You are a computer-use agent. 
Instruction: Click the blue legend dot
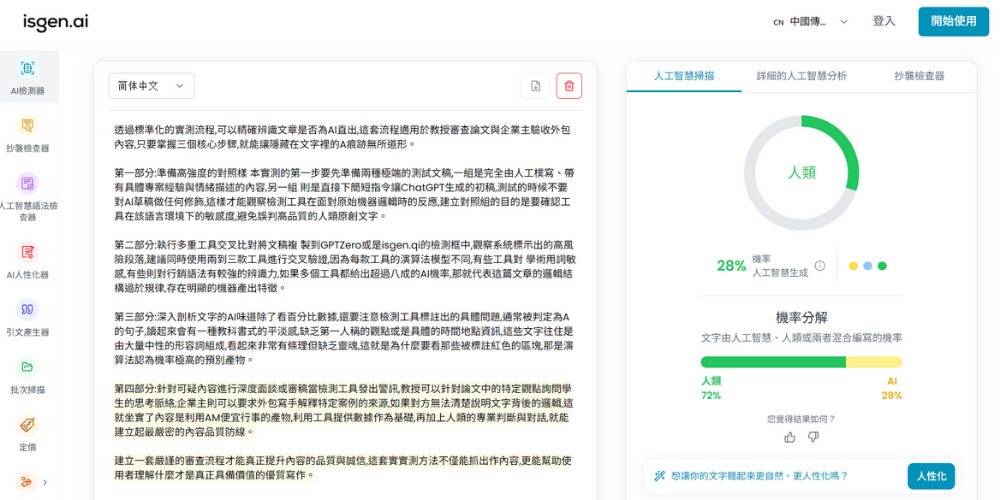[x=867, y=266]
